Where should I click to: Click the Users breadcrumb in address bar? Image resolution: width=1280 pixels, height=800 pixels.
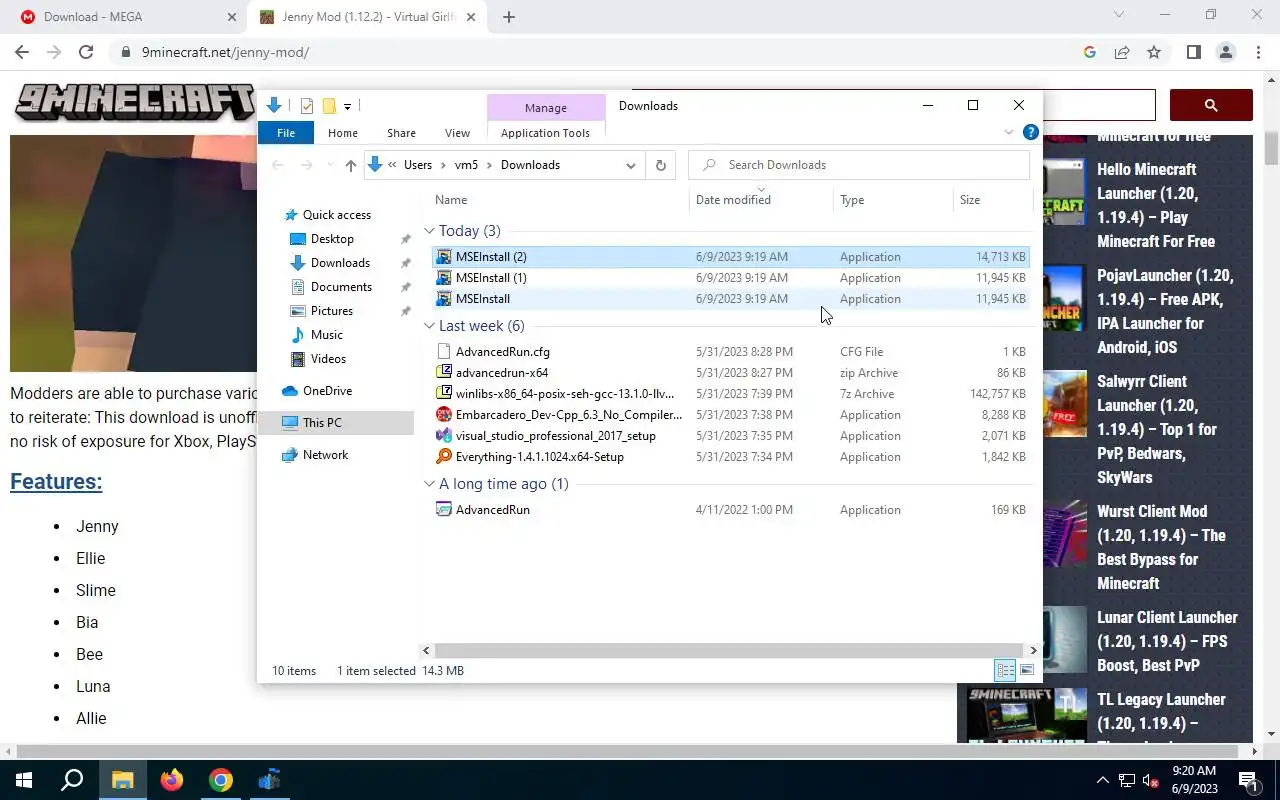click(418, 165)
